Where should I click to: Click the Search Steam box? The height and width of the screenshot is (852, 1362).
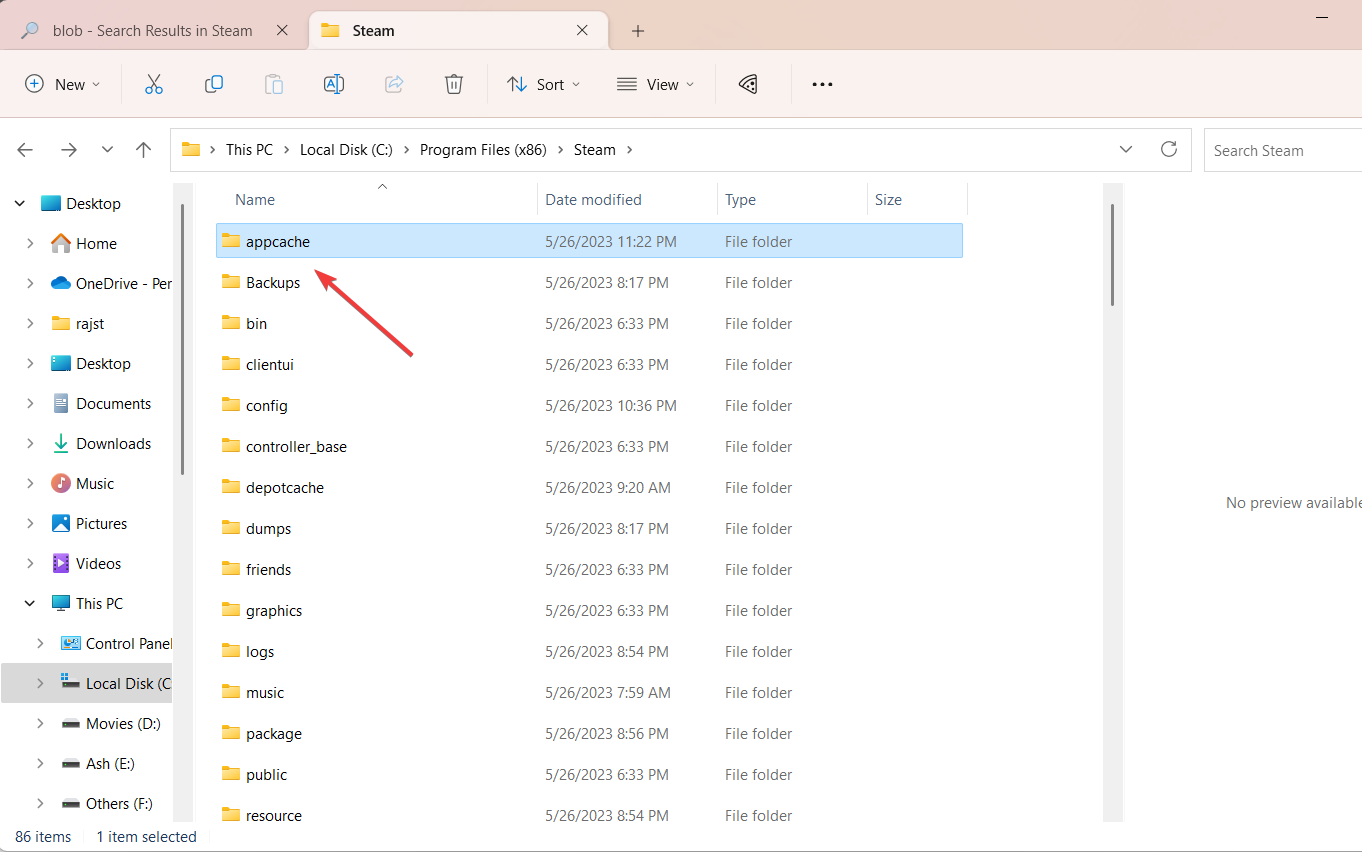(1283, 150)
